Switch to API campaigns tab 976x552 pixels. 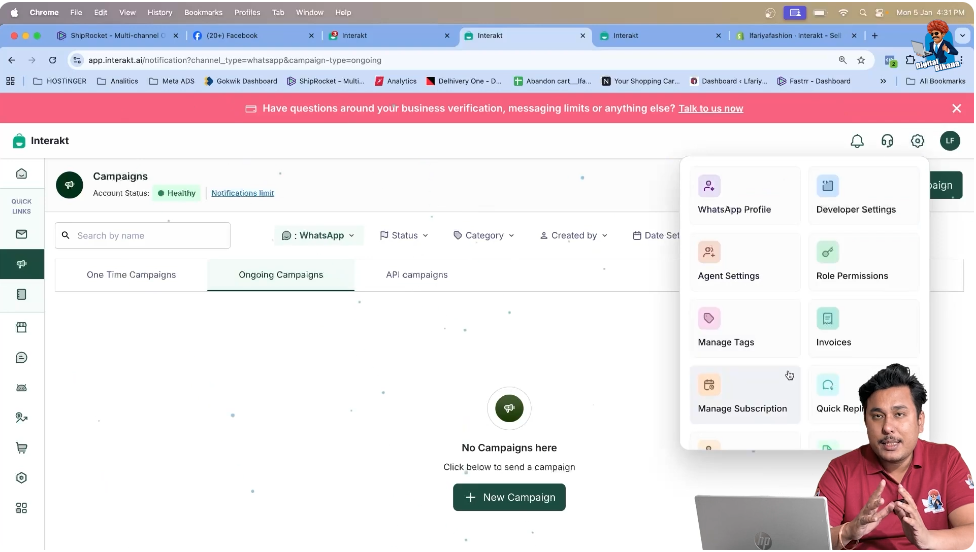tap(416, 274)
